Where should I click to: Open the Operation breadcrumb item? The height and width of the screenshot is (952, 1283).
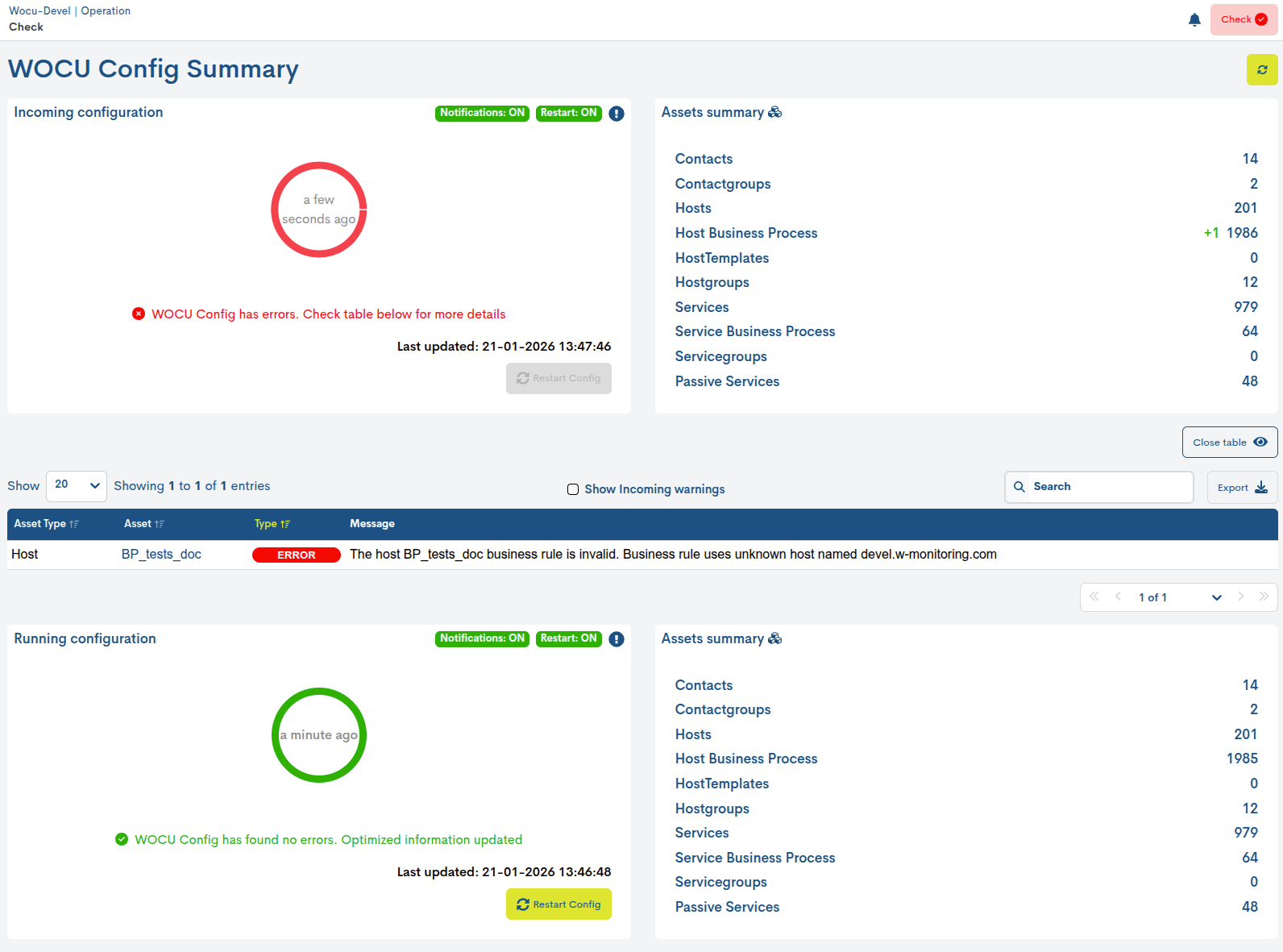click(106, 11)
